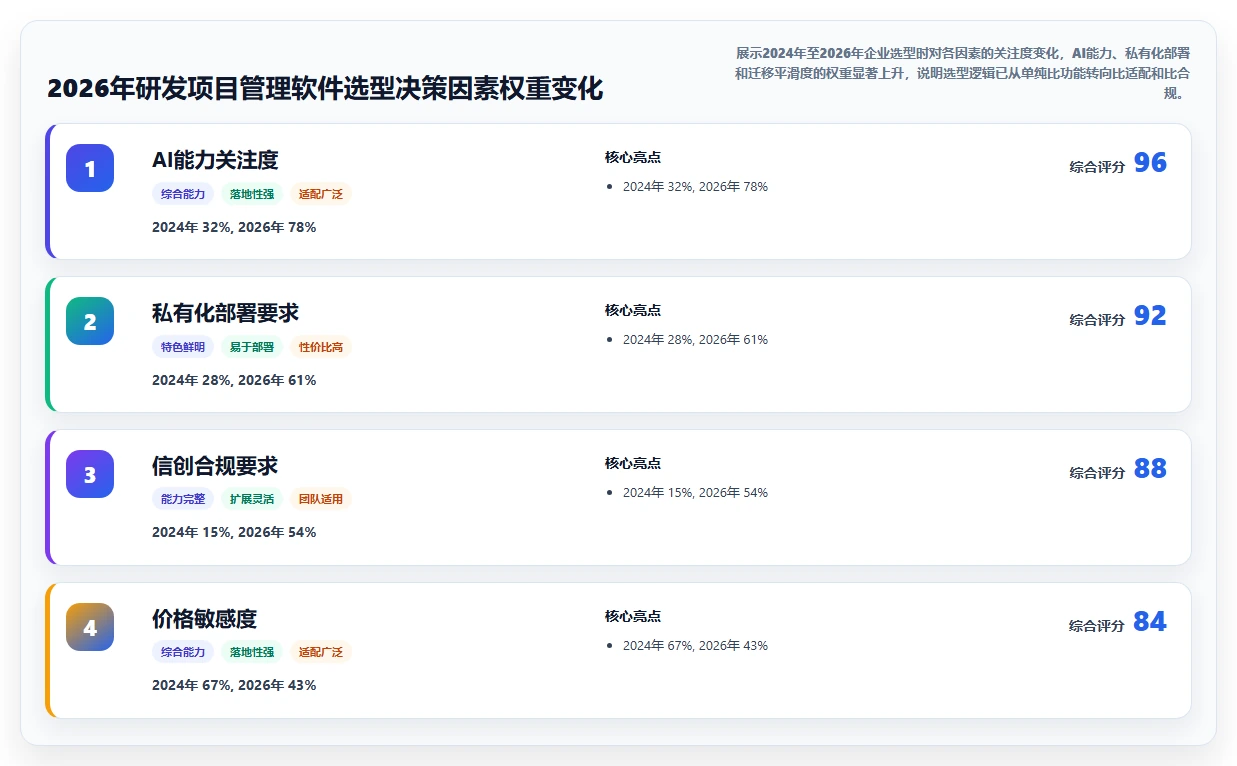This screenshot has height=766, width=1237.
Task: Select the 'AI能力关注度' card title
Action: pos(215,160)
